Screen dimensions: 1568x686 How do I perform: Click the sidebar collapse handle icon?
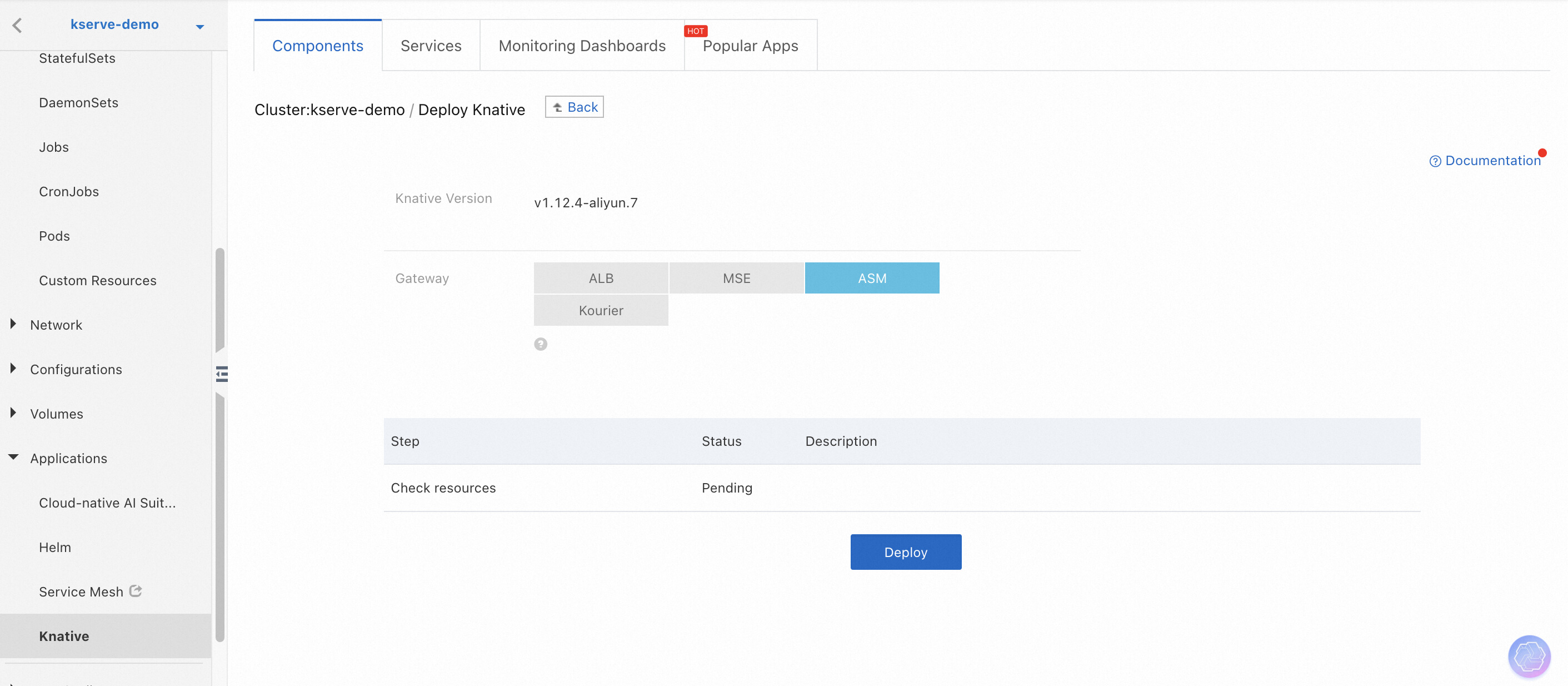[222, 374]
